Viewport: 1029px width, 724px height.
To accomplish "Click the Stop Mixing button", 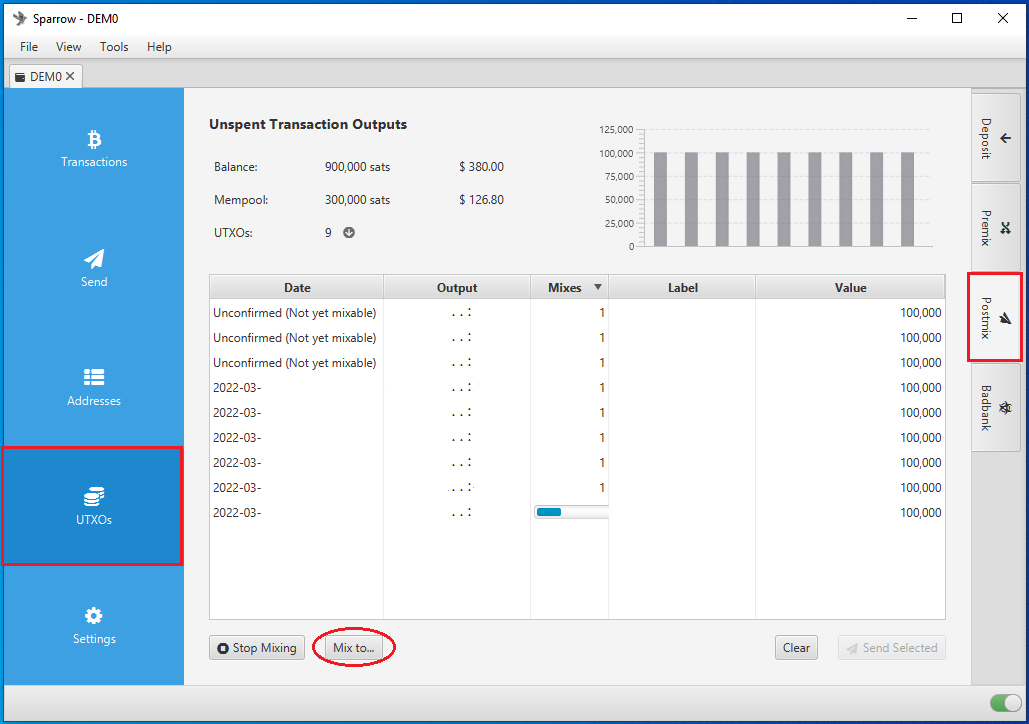I will [257, 648].
